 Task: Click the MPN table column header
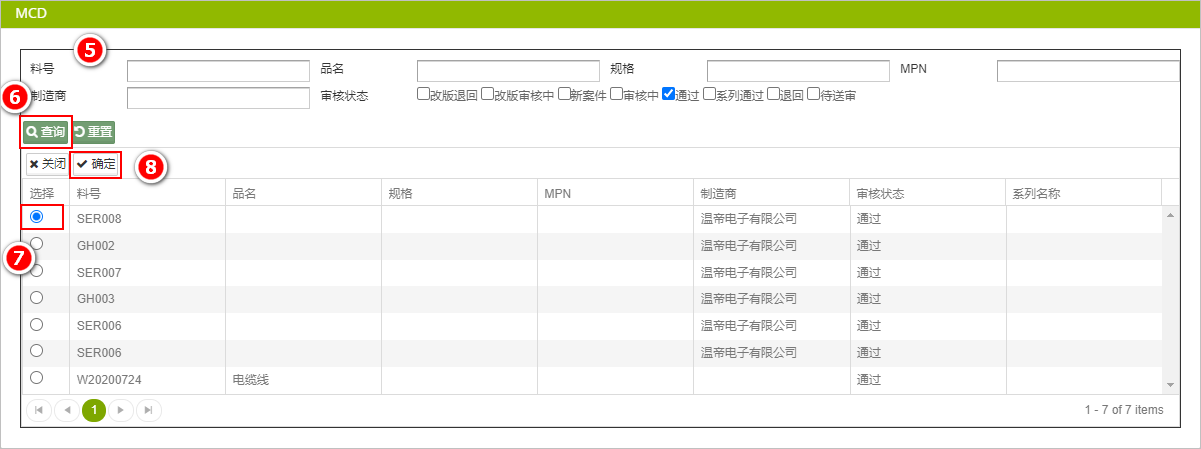[615, 193]
